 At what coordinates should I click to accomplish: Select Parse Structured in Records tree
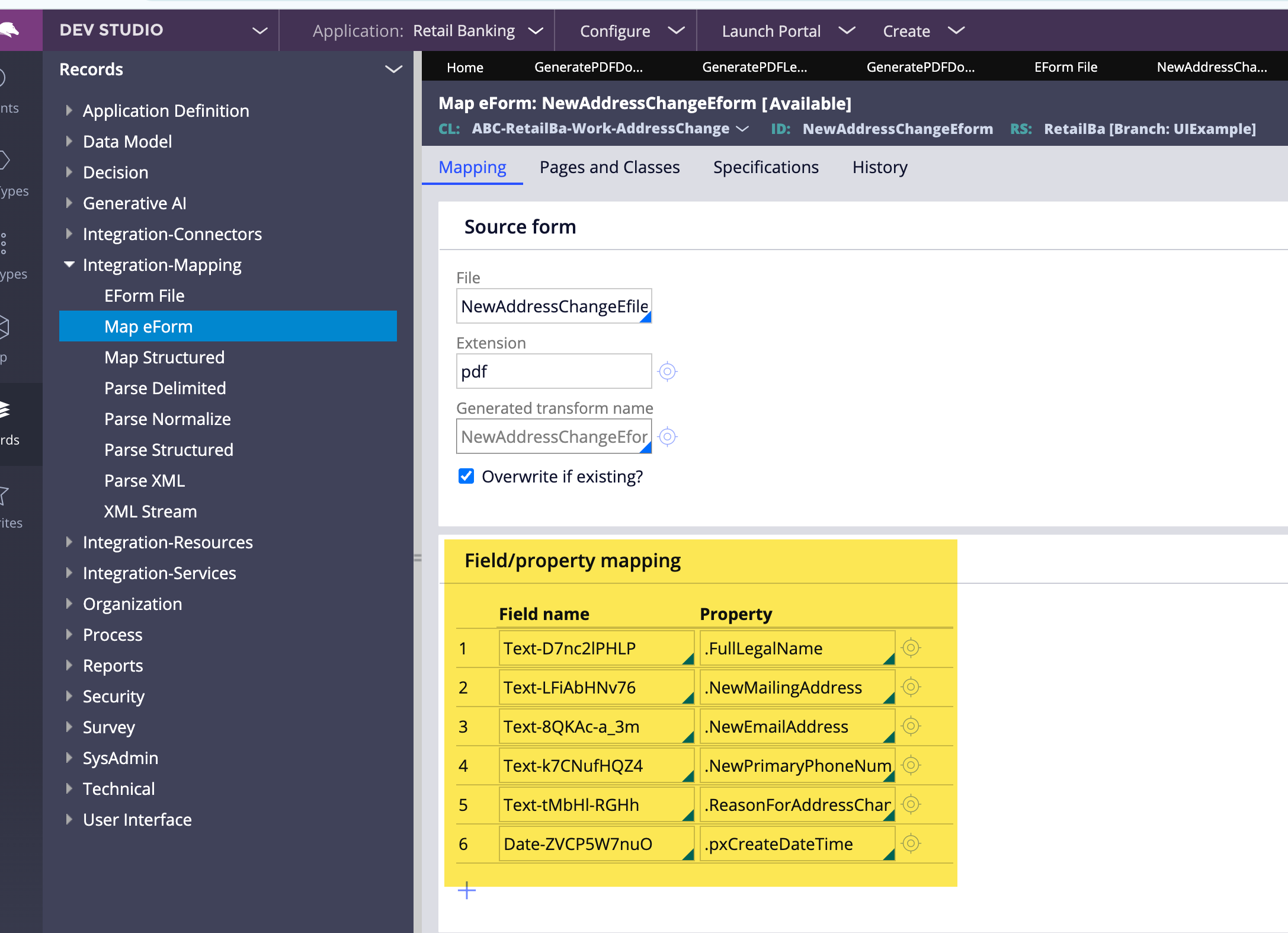tap(169, 449)
